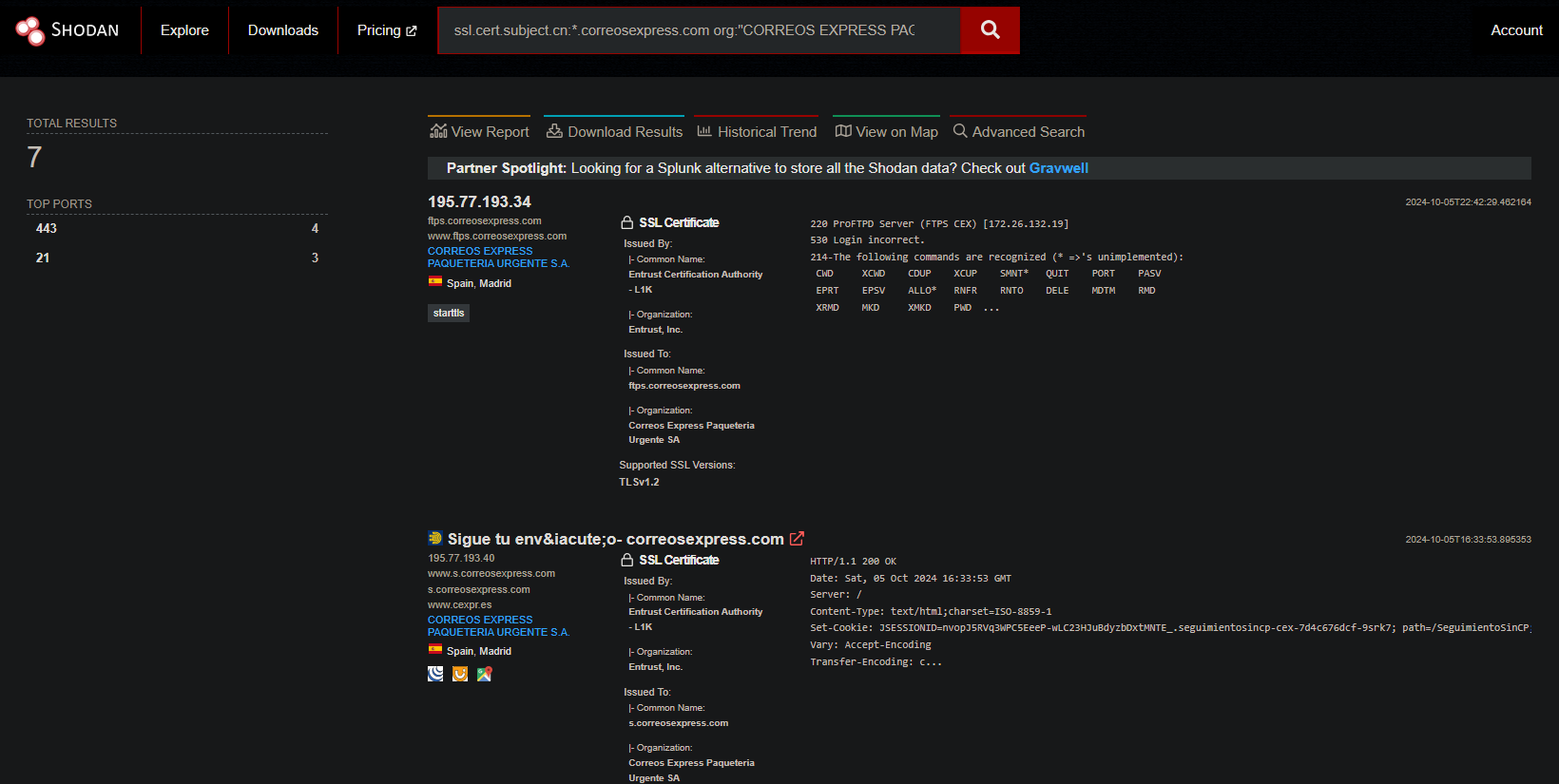The width and height of the screenshot is (1559, 784).
Task: Click the red search magnifier button
Action: pos(990,30)
